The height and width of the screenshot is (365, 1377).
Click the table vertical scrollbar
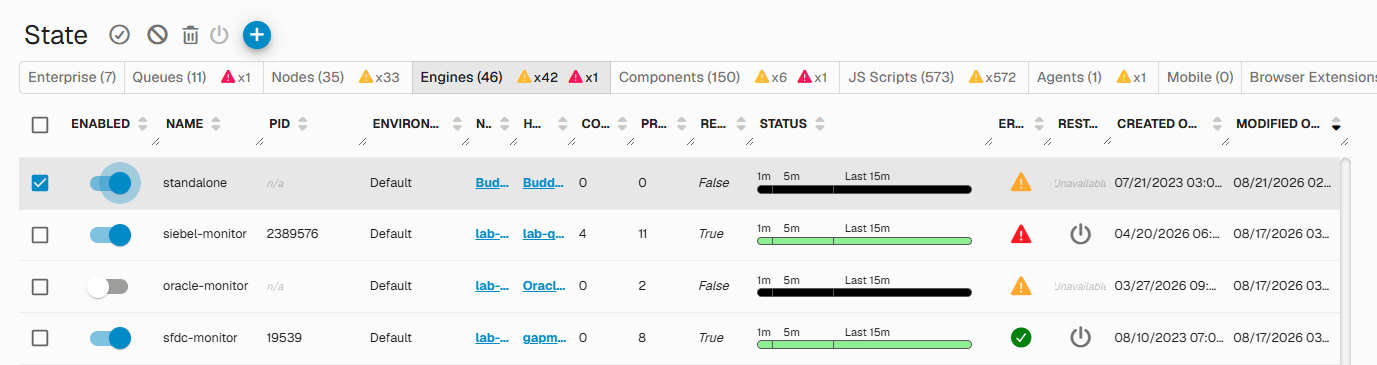click(1345, 260)
